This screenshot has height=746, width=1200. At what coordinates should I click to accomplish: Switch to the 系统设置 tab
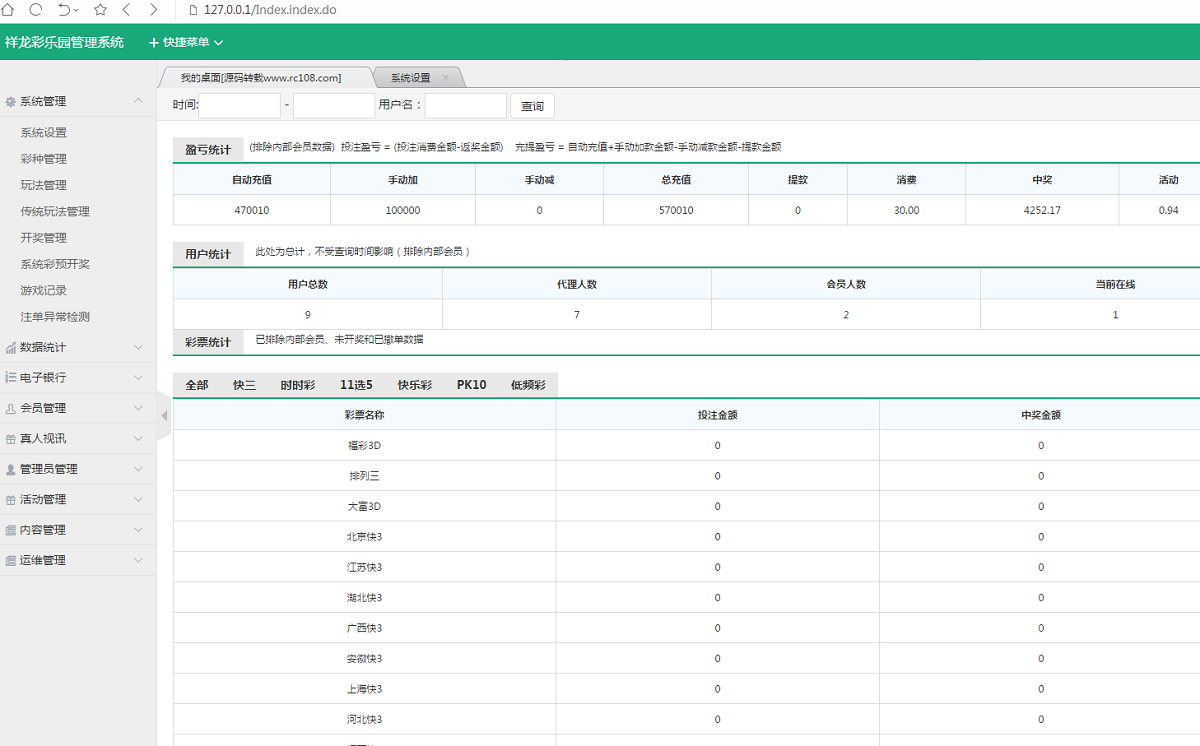click(410, 75)
